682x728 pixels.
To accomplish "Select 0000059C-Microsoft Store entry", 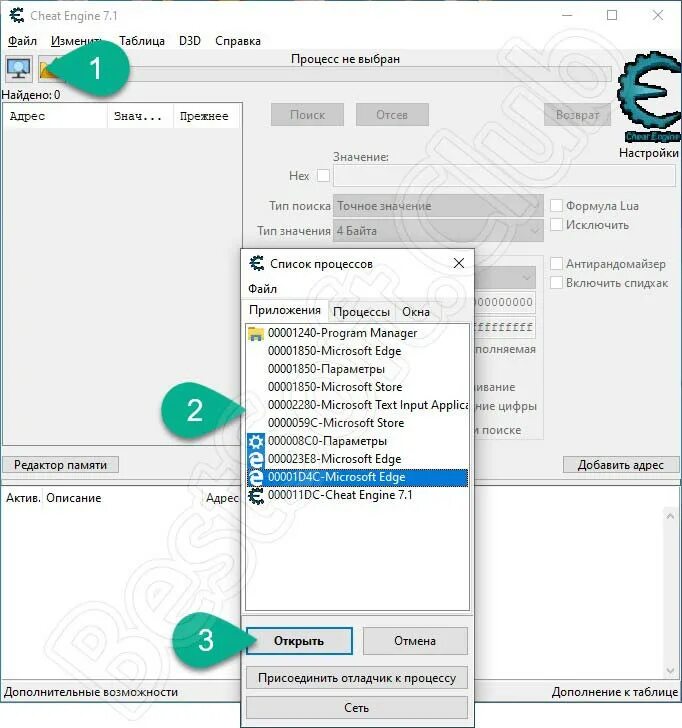I will click(x=357, y=423).
